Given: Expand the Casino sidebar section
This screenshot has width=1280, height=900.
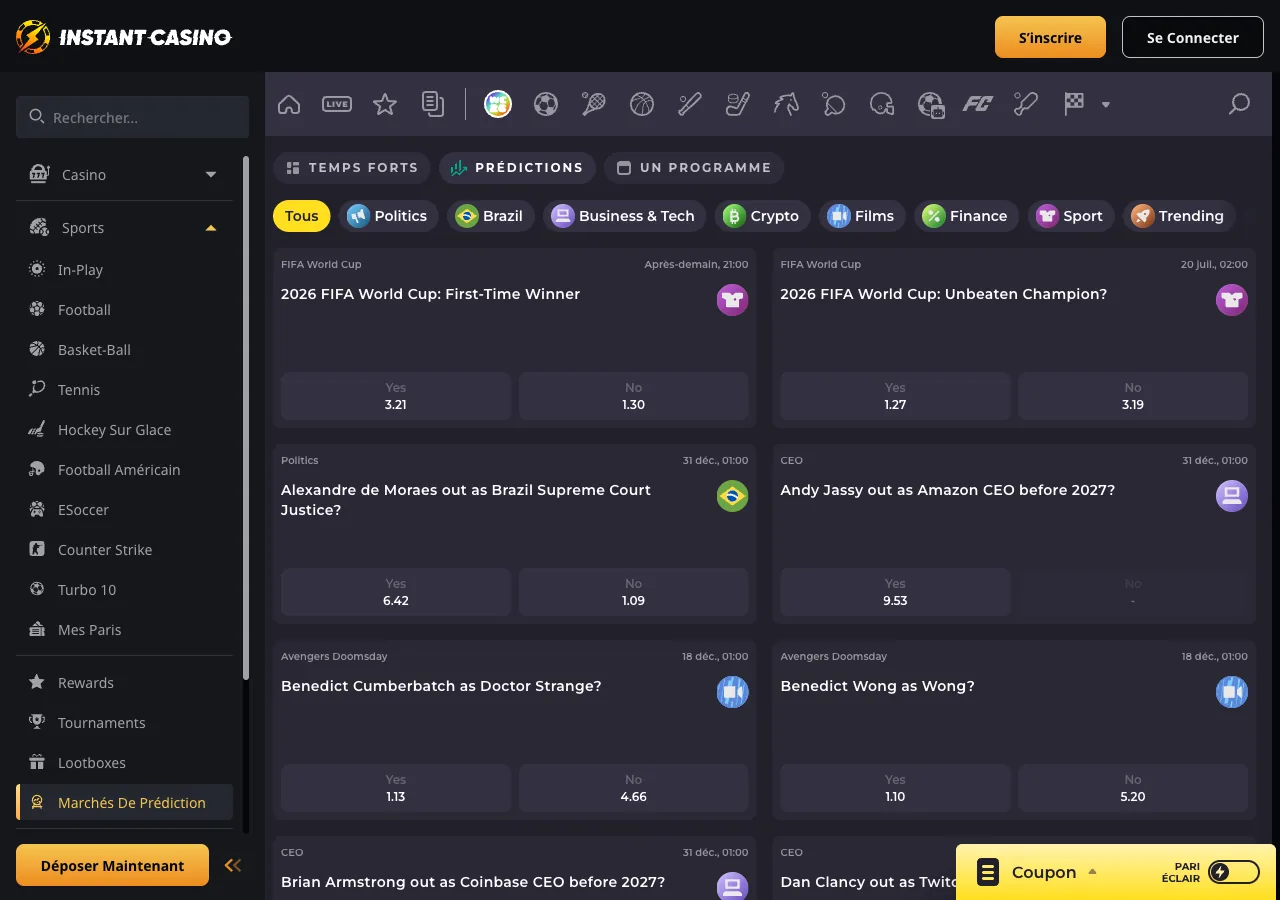Looking at the screenshot, I should pos(124,174).
